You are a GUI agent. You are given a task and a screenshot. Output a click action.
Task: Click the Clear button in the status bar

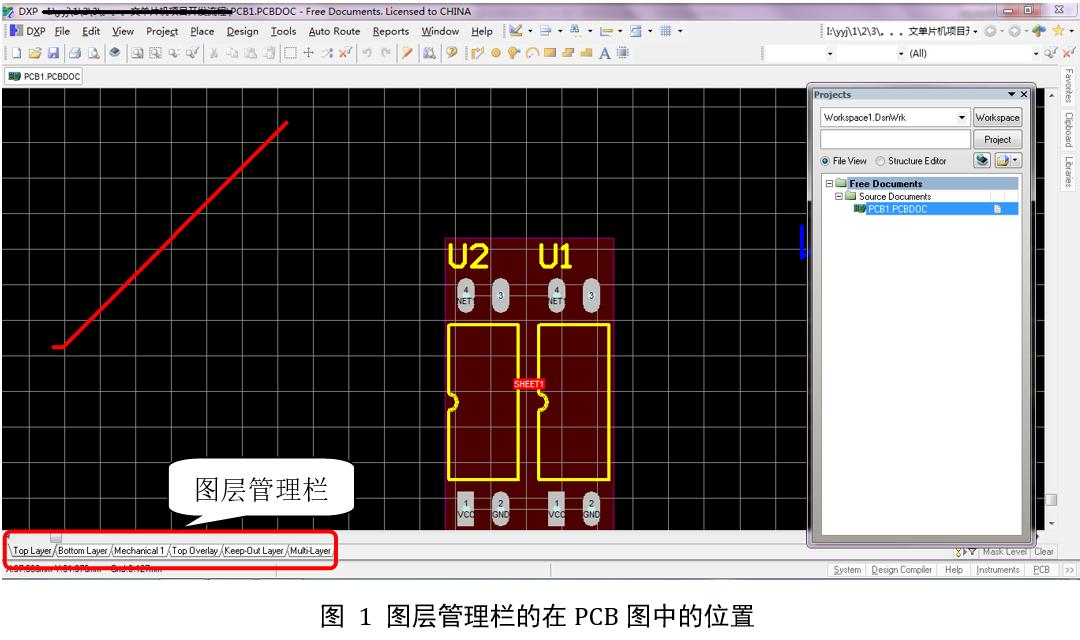tap(1043, 551)
